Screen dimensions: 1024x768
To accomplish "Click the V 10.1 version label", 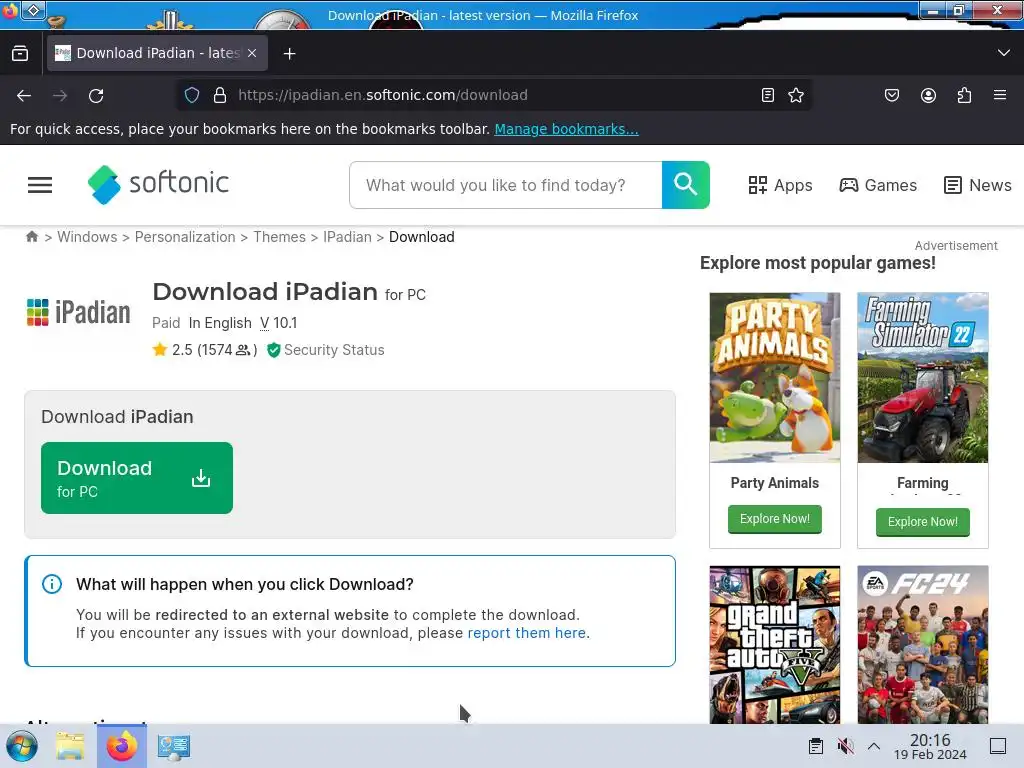I will coord(278,323).
